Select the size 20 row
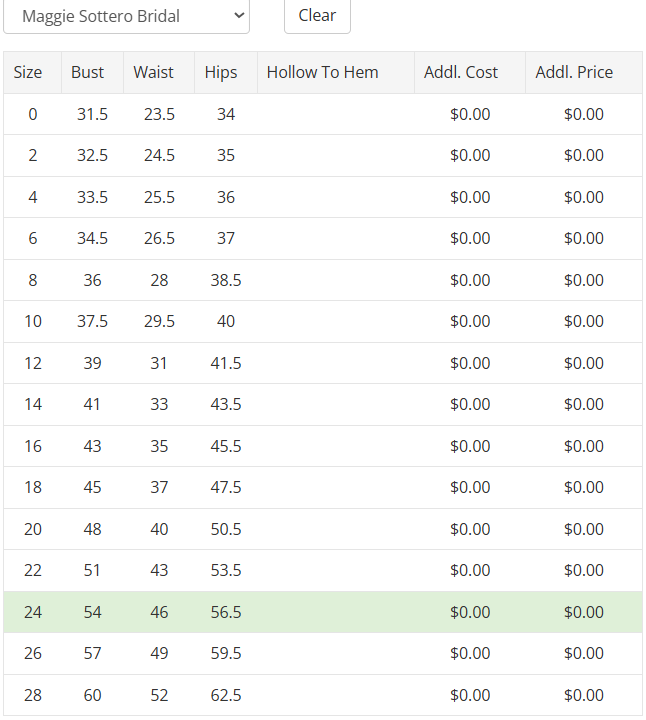 (323, 529)
